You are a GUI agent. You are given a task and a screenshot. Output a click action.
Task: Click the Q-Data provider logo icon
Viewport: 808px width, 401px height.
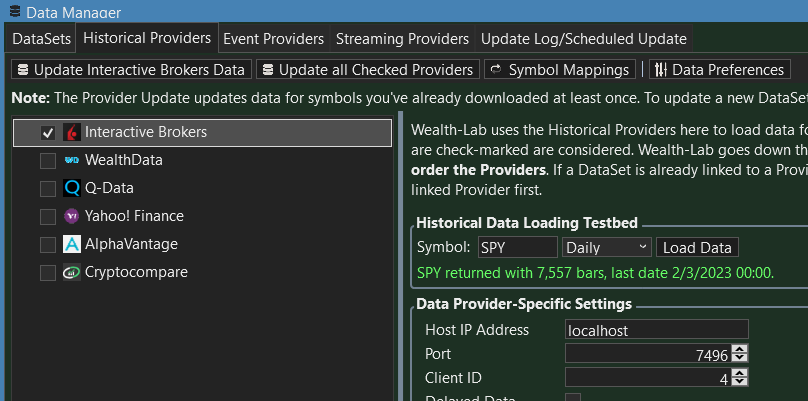[72, 189]
